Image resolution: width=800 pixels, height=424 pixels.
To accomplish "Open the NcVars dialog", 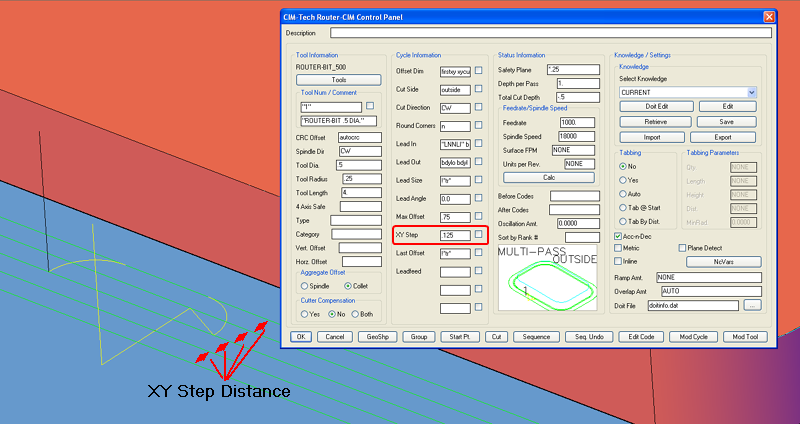I will (x=724, y=262).
